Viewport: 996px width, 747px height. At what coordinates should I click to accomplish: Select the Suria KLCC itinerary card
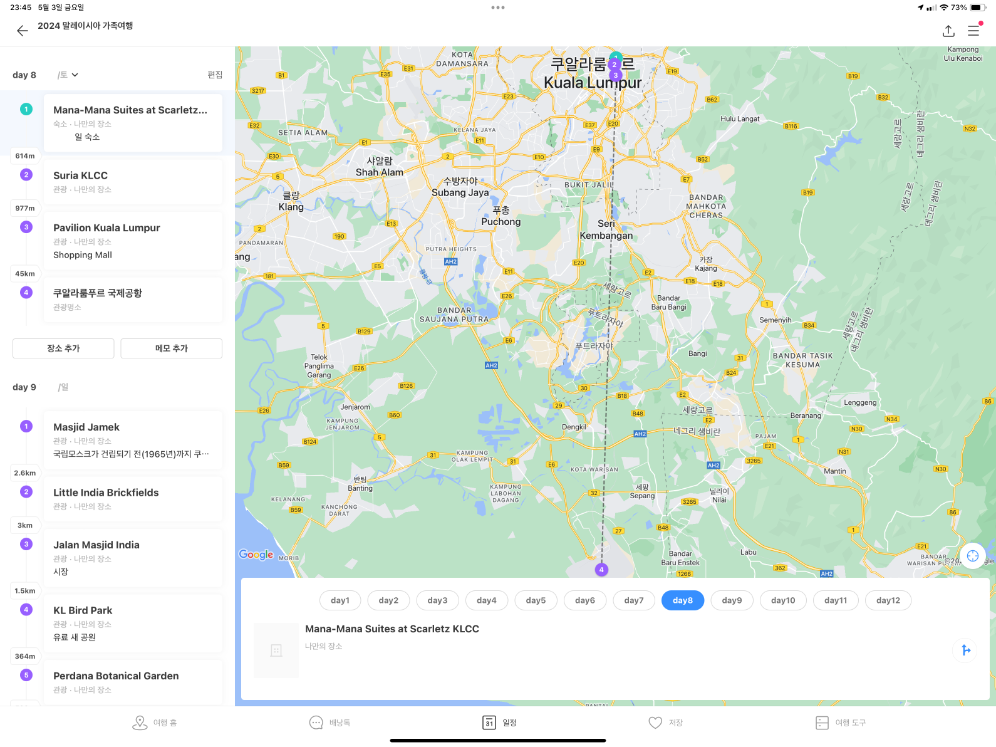[133, 182]
